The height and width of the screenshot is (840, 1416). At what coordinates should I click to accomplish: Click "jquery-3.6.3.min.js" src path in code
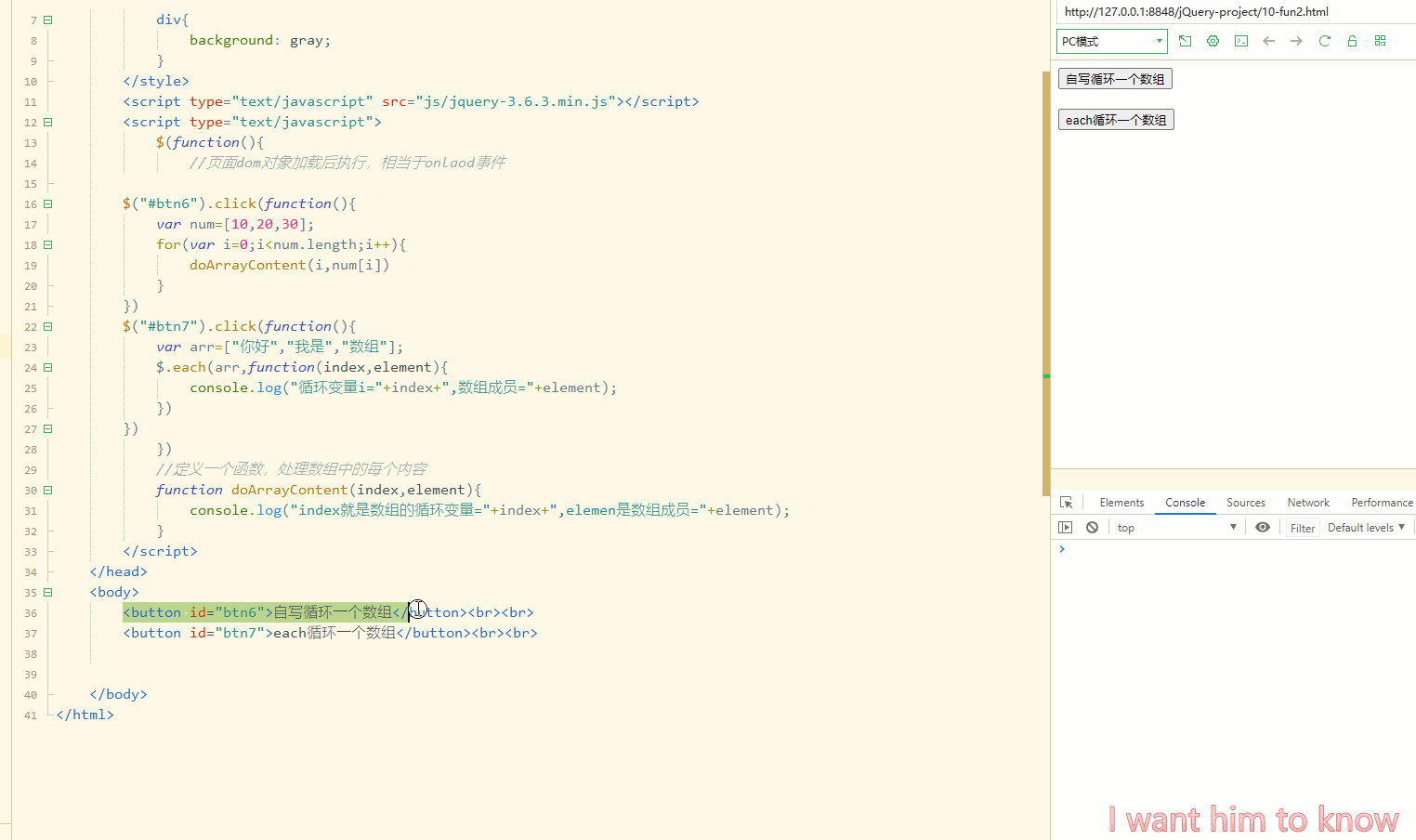point(518,101)
